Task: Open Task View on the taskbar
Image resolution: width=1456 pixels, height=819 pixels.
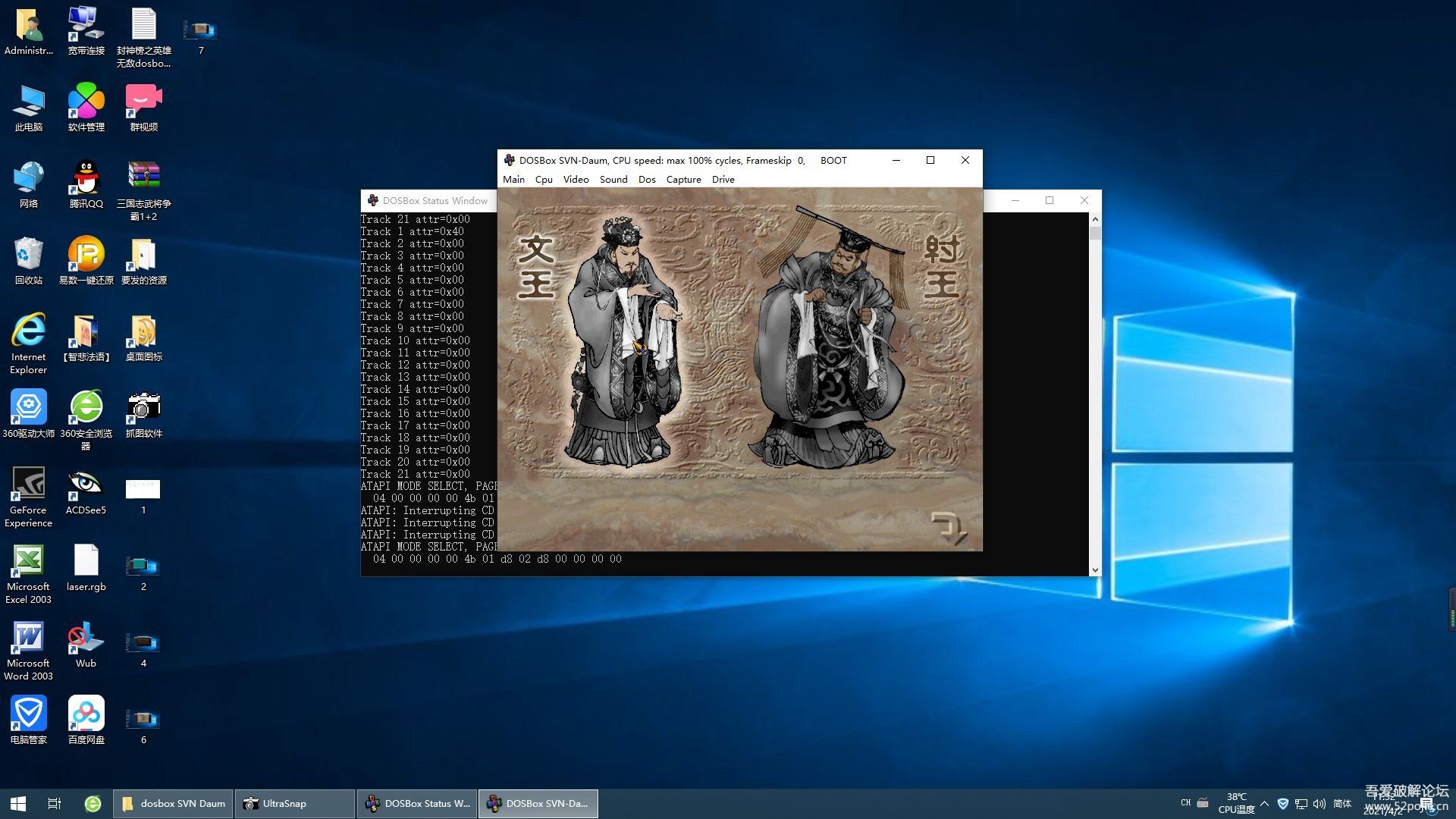Action: pyautogui.click(x=55, y=804)
